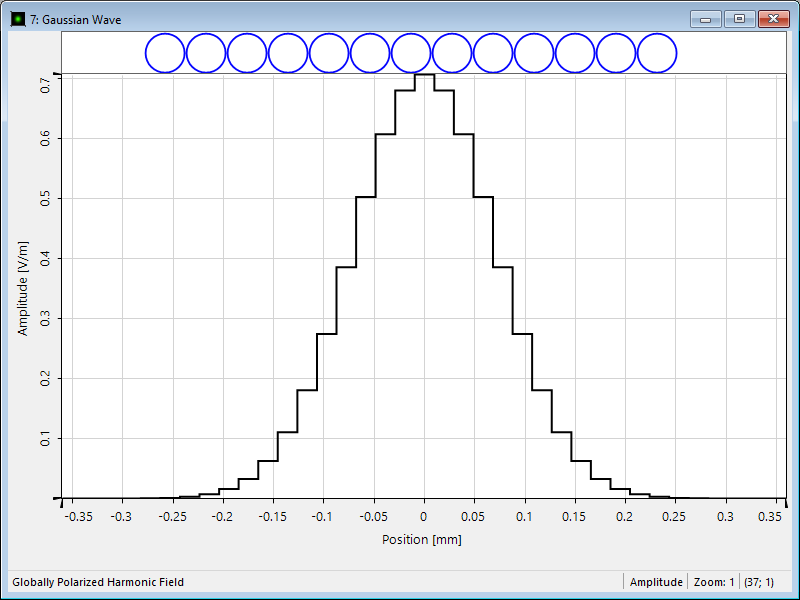Minimize the Gaussian Wave window
Screen dimensions: 800x600
[x=708, y=19]
